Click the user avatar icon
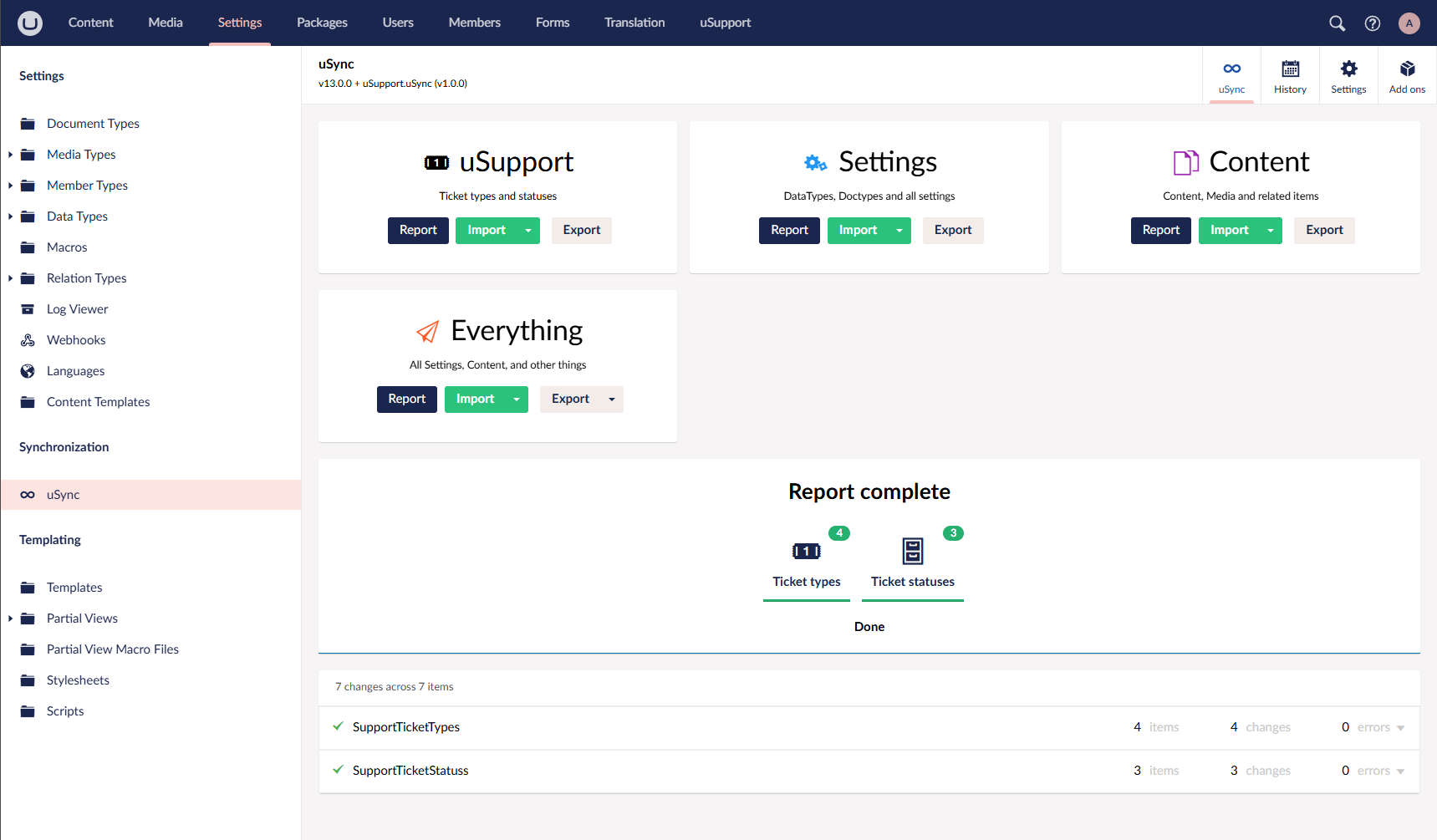 (1409, 23)
